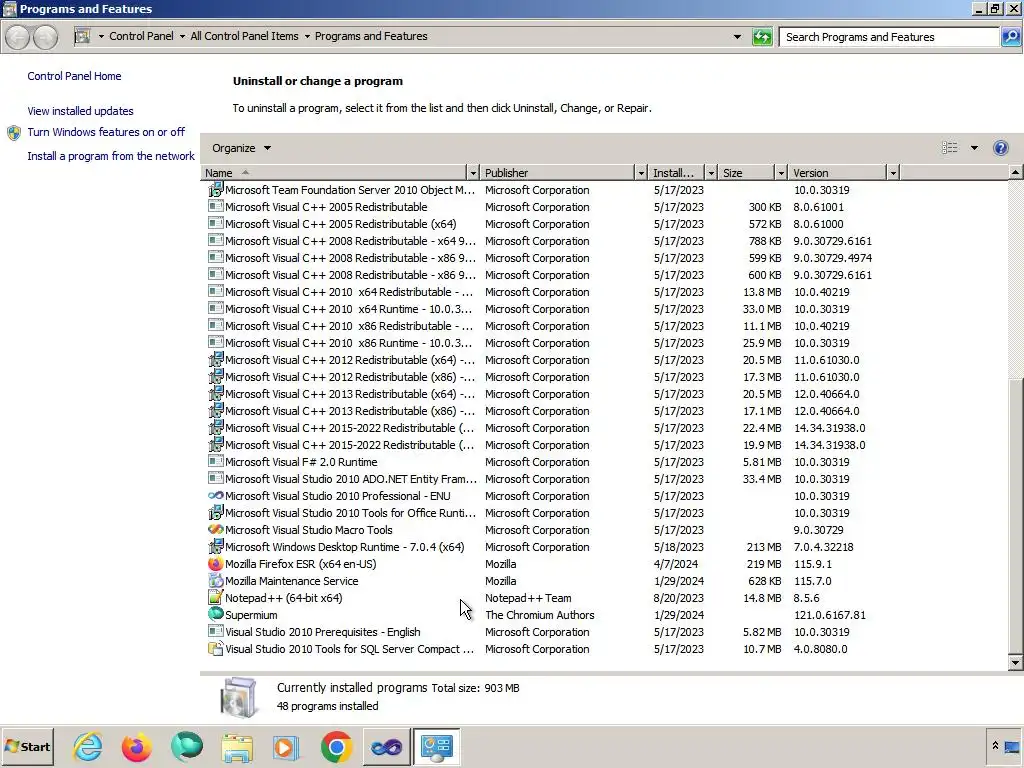Click the Notepad++ program icon in list

click(215, 598)
